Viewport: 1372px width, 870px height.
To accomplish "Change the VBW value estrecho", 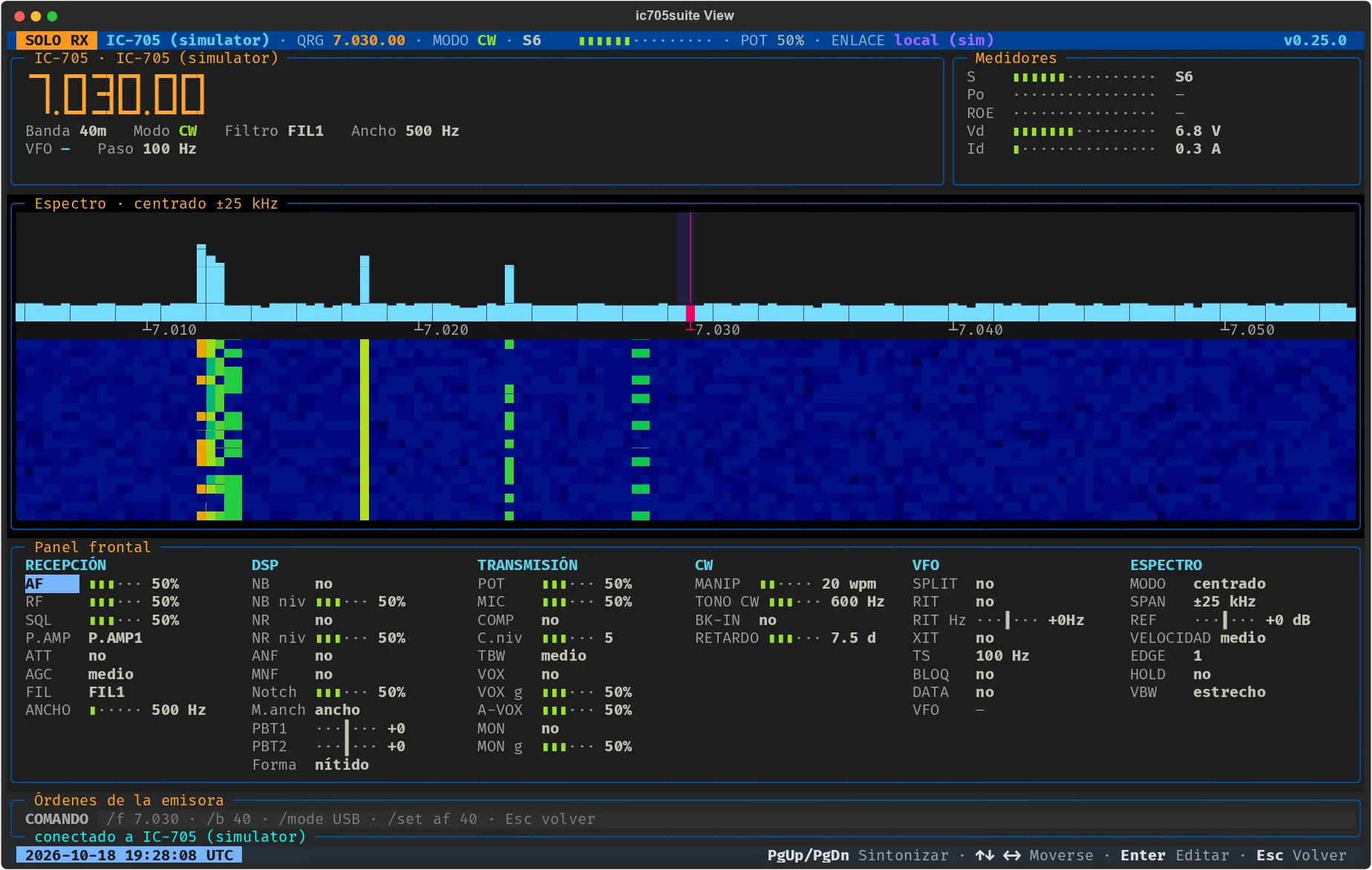I will 1229,692.
